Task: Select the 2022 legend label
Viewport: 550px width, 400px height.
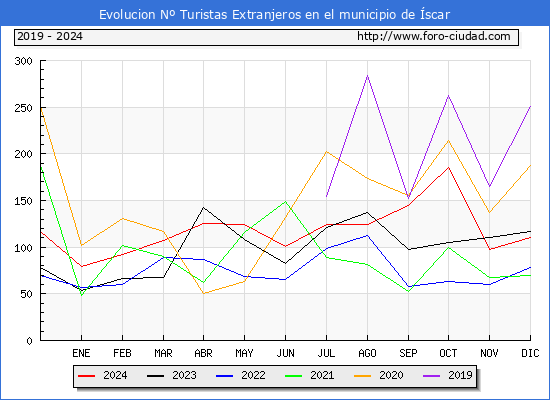Action: click(x=253, y=375)
